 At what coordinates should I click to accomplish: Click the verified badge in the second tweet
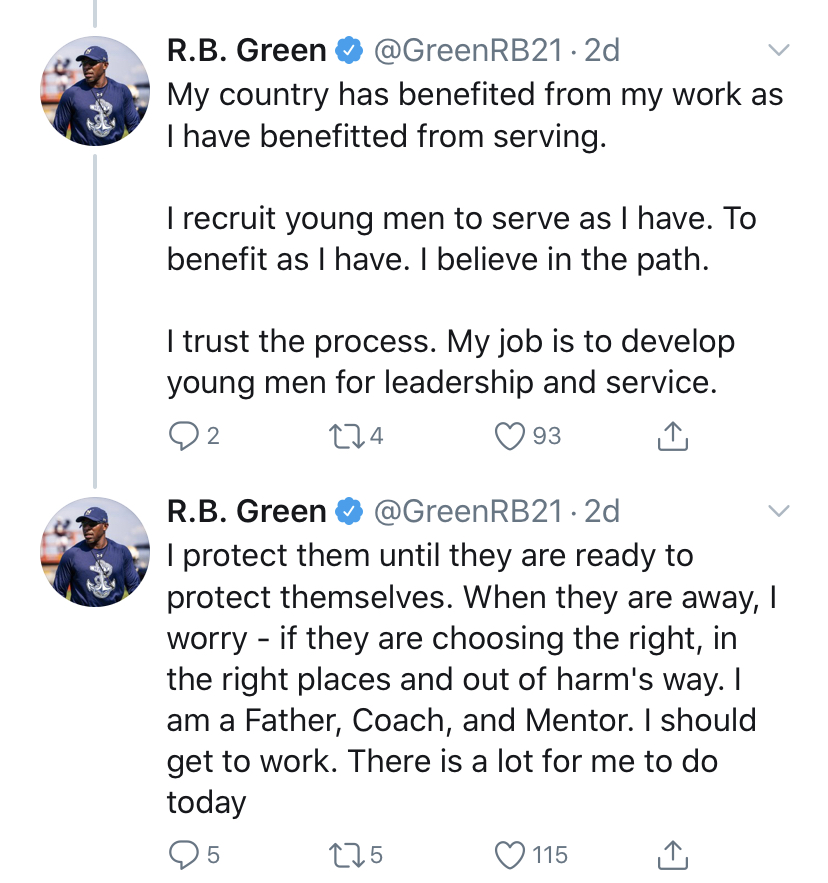click(x=349, y=512)
